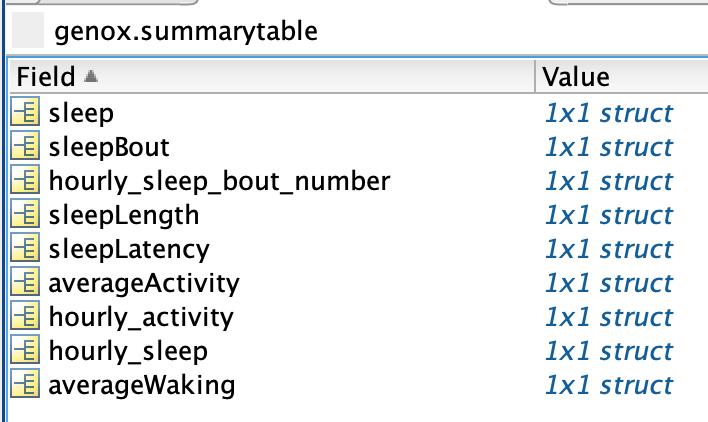Select the hourly_sleep_bout_number field name
Screen dimensions: 708x422
coord(219,181)
